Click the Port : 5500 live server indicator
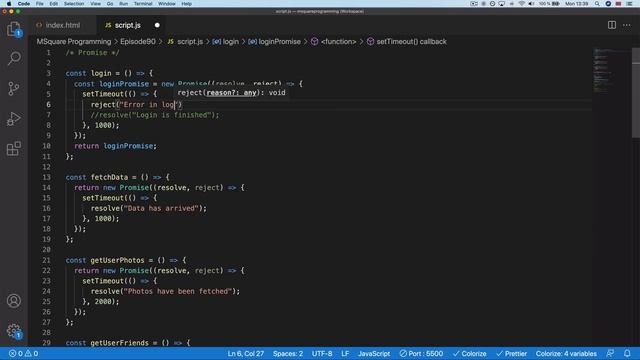 pyautogui.click(x=421, y=353)
